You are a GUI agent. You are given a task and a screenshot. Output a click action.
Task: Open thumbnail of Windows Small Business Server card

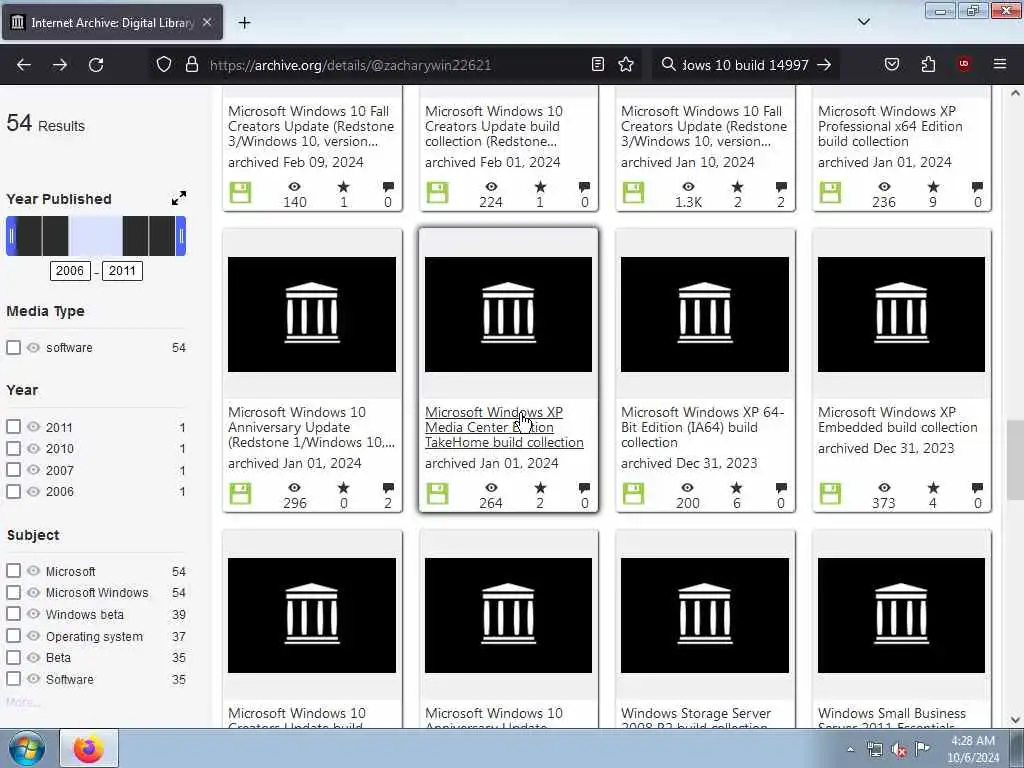pyautogui.click(x=901, y=615)
